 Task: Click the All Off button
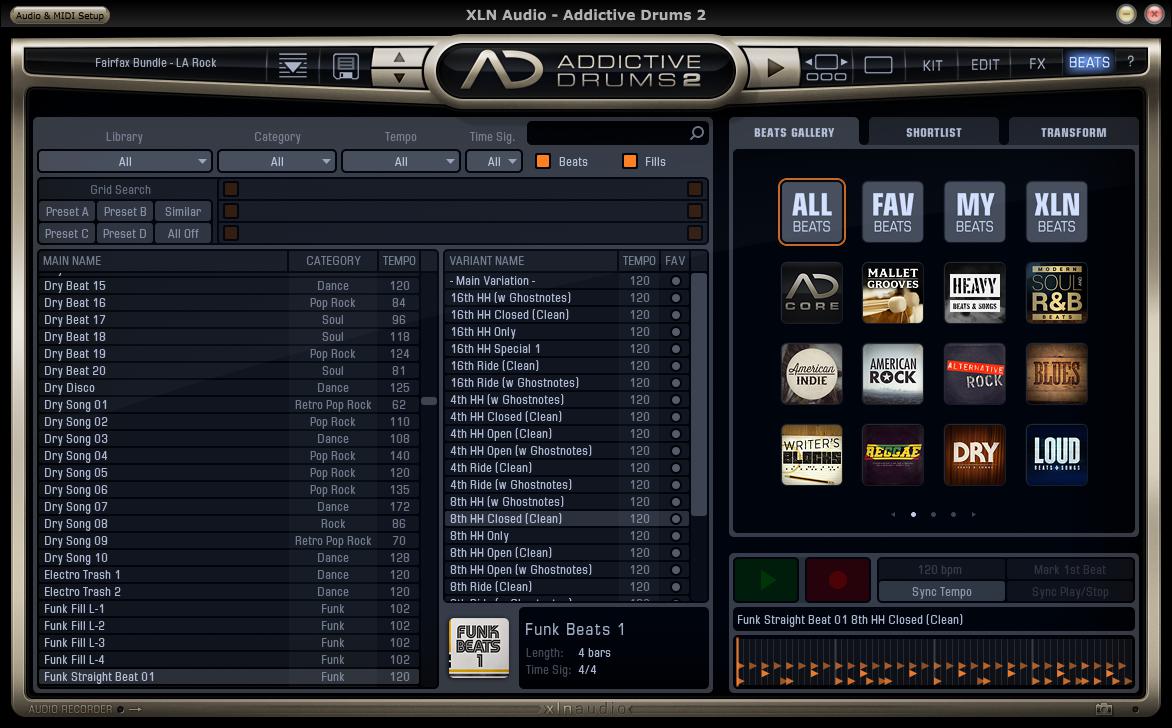pyautogui.click(x=183, y=233)
